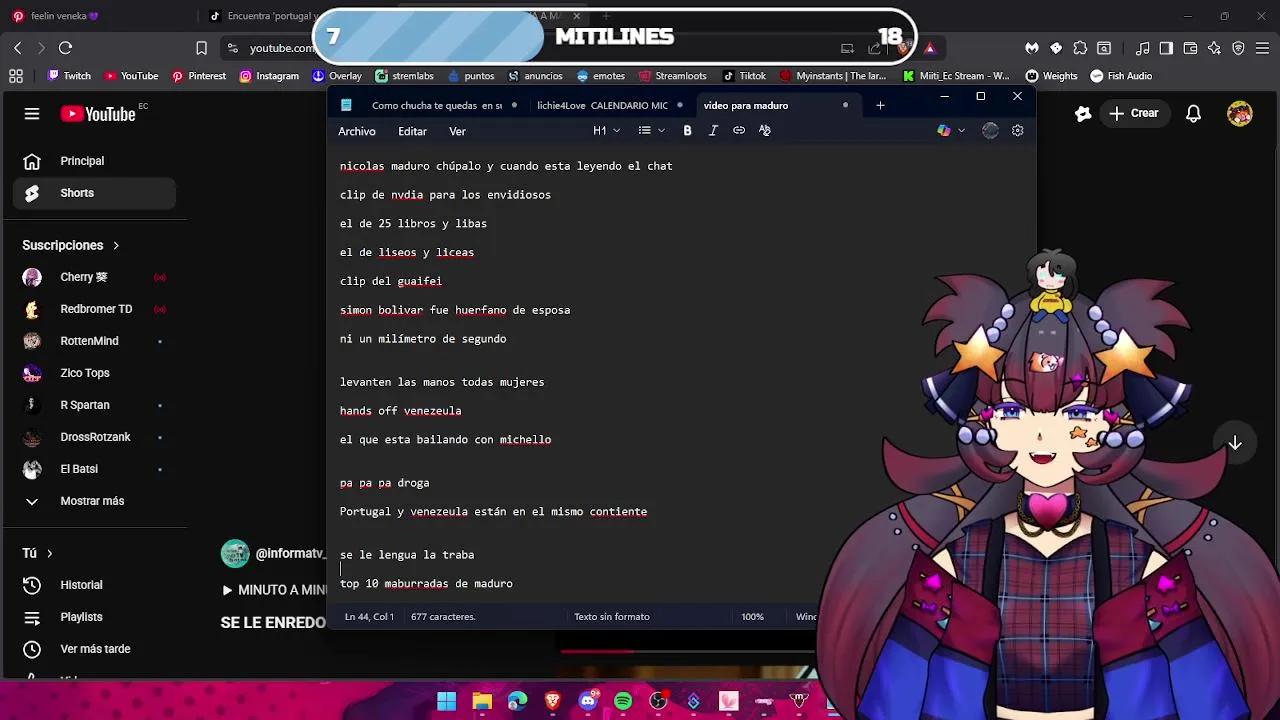Go to YouTube Principal page
Viewport: 1280px width, 720px height.
[x=95, y=161]
